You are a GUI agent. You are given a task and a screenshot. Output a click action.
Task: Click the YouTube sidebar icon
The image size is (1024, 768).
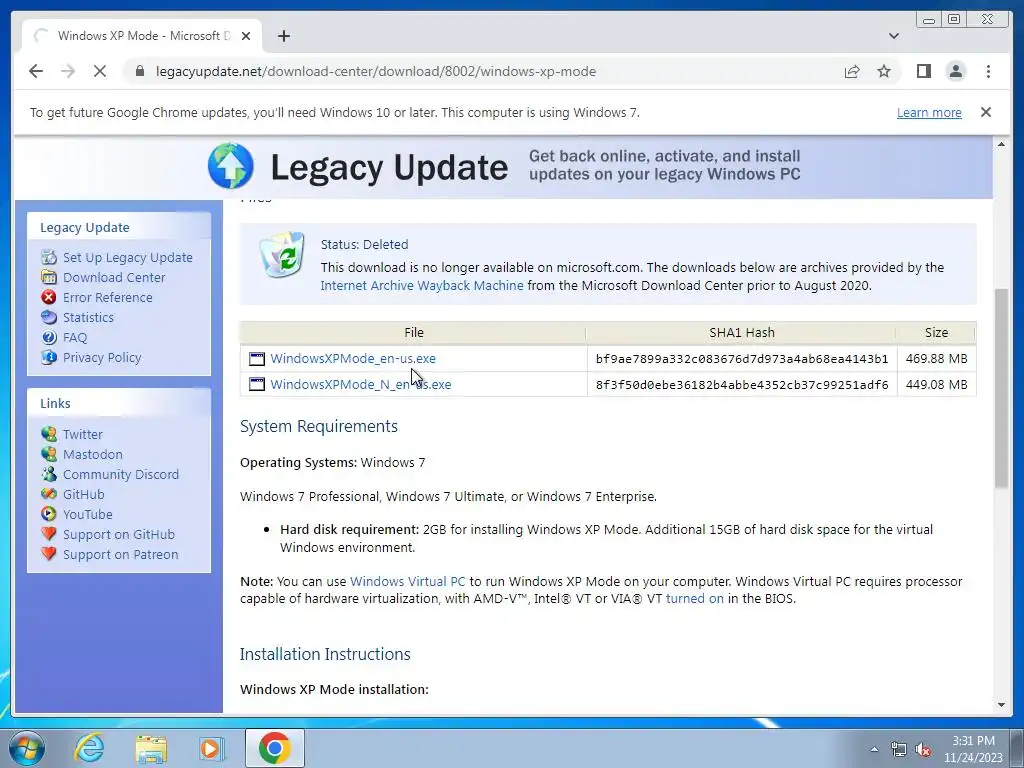tap(49, 514)
